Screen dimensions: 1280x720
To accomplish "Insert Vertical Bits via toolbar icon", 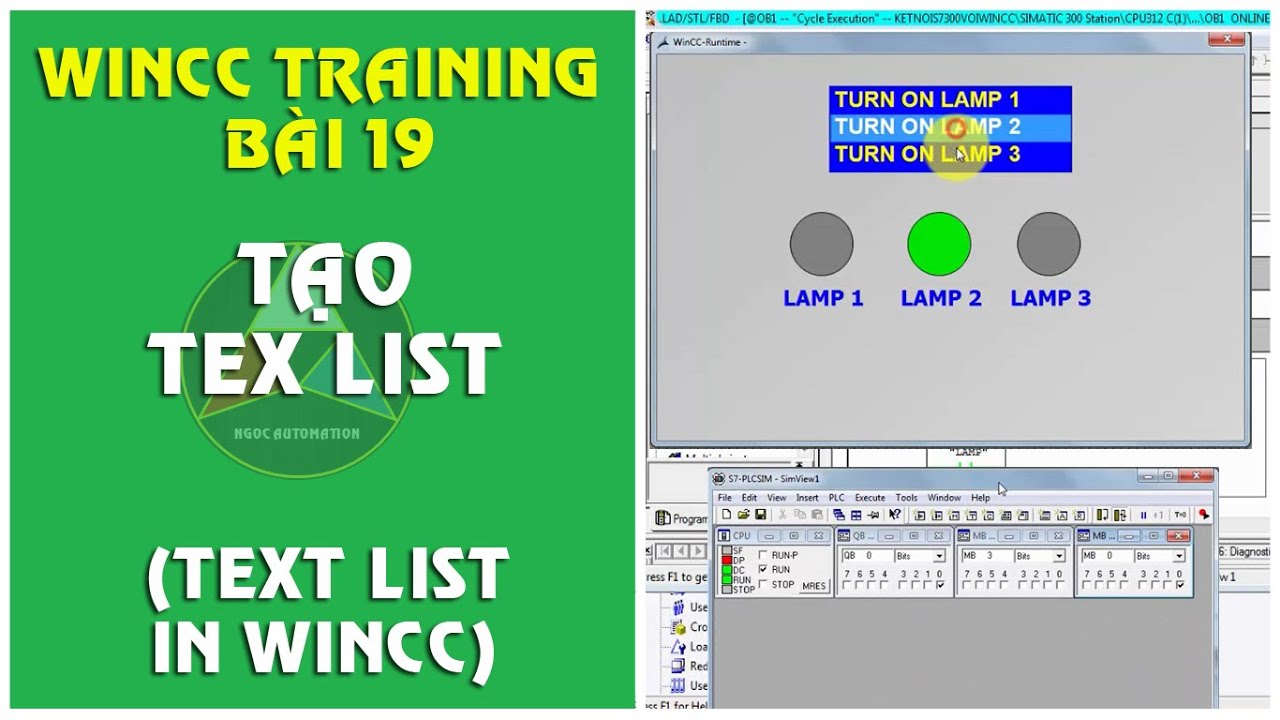I will (x=1023, y=514).
